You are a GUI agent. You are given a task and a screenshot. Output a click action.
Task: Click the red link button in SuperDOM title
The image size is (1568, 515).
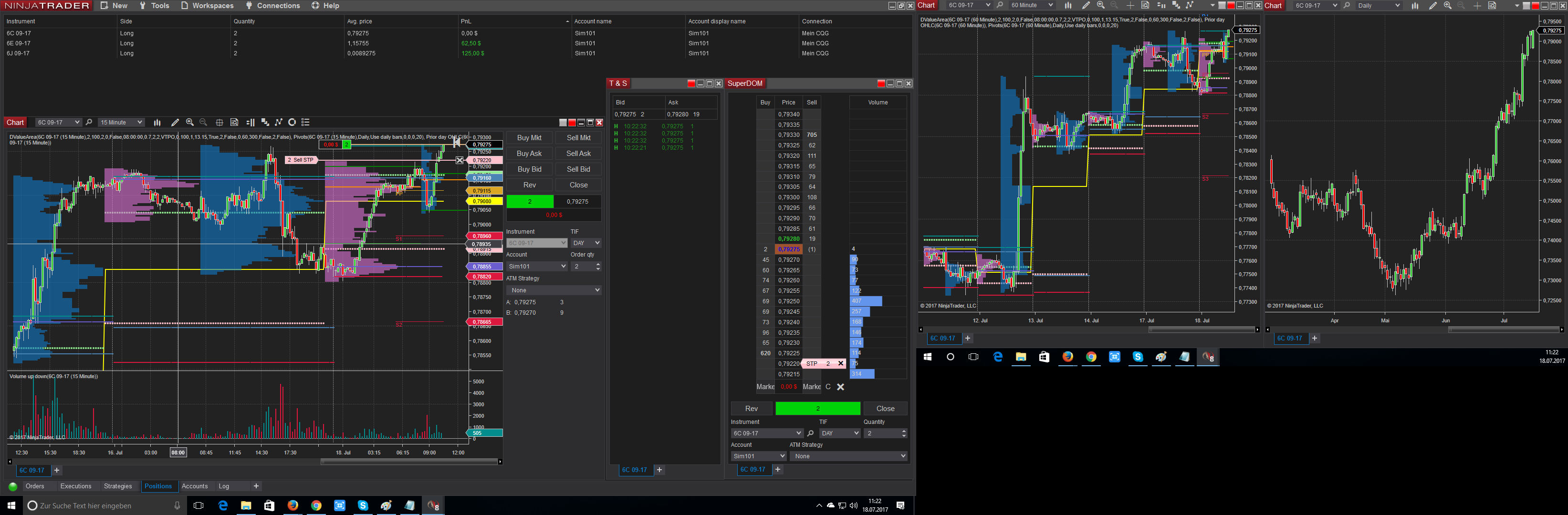point(881,83)
